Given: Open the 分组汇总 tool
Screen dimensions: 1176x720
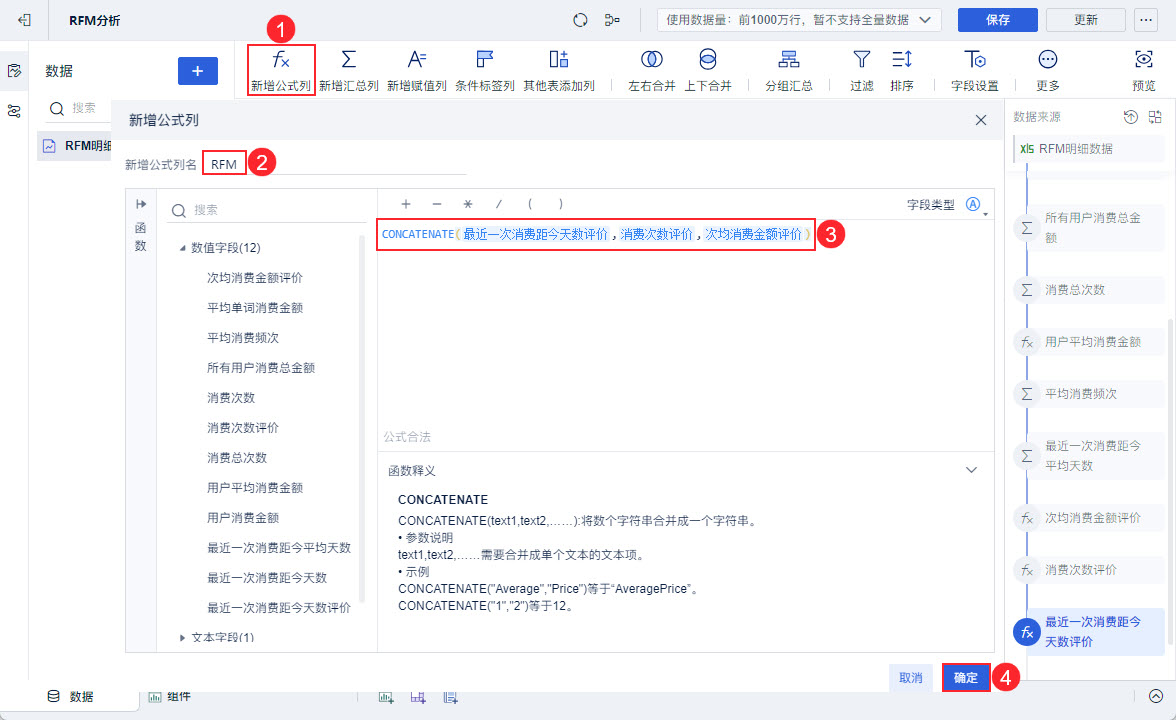Looking at the screenshot, I should (788, 70).
